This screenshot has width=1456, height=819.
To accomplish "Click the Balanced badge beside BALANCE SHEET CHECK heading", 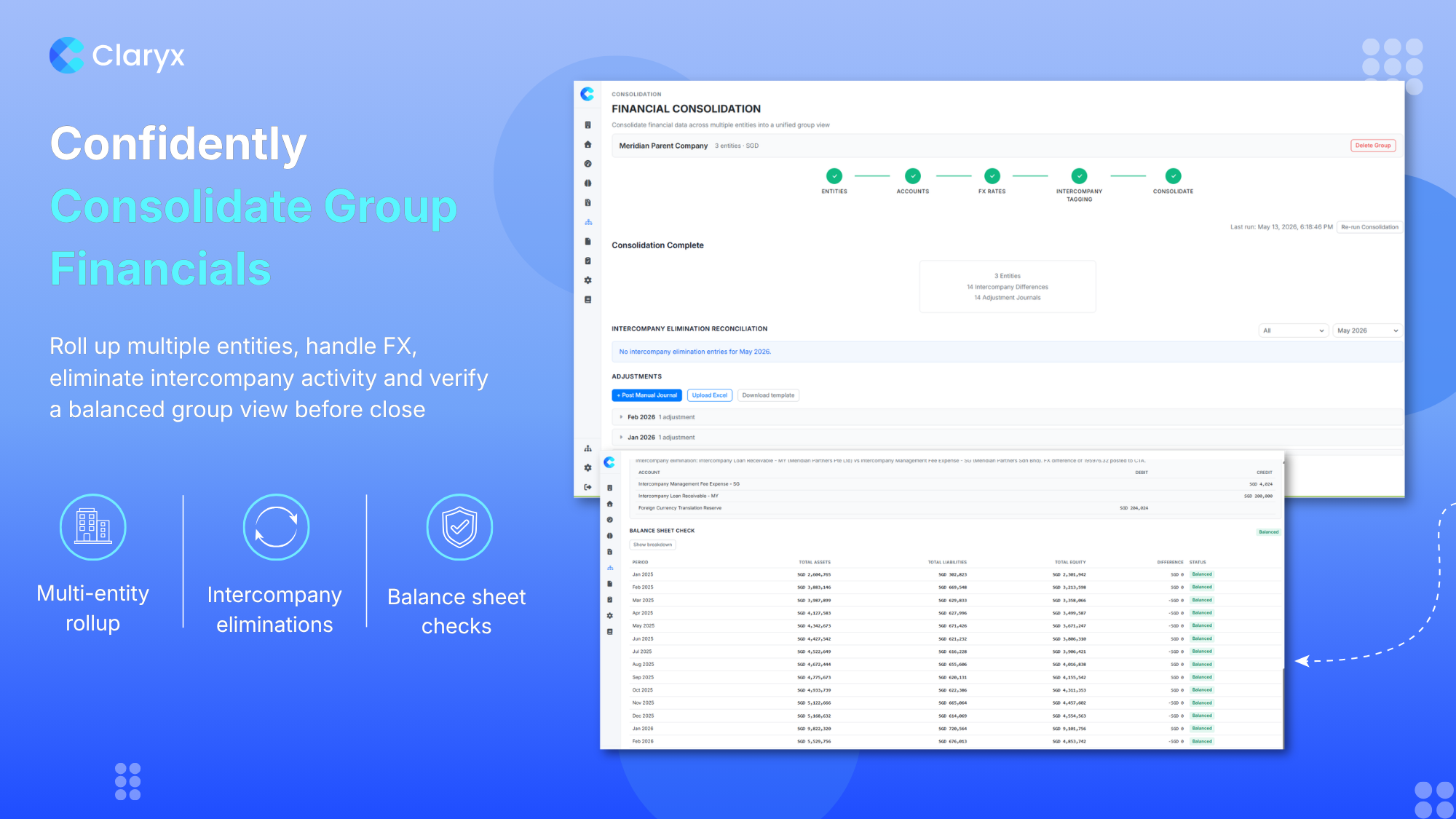I will 1268,532.
